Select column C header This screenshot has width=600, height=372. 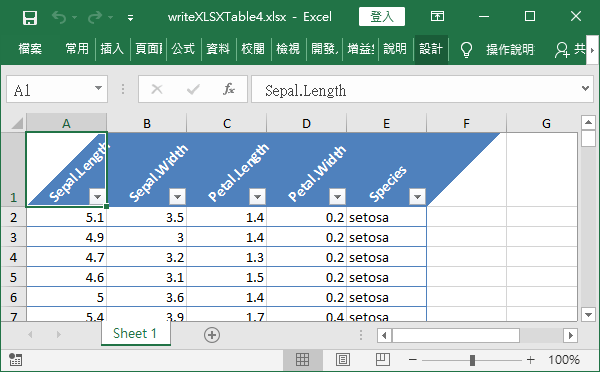click(x=227, y=123)
